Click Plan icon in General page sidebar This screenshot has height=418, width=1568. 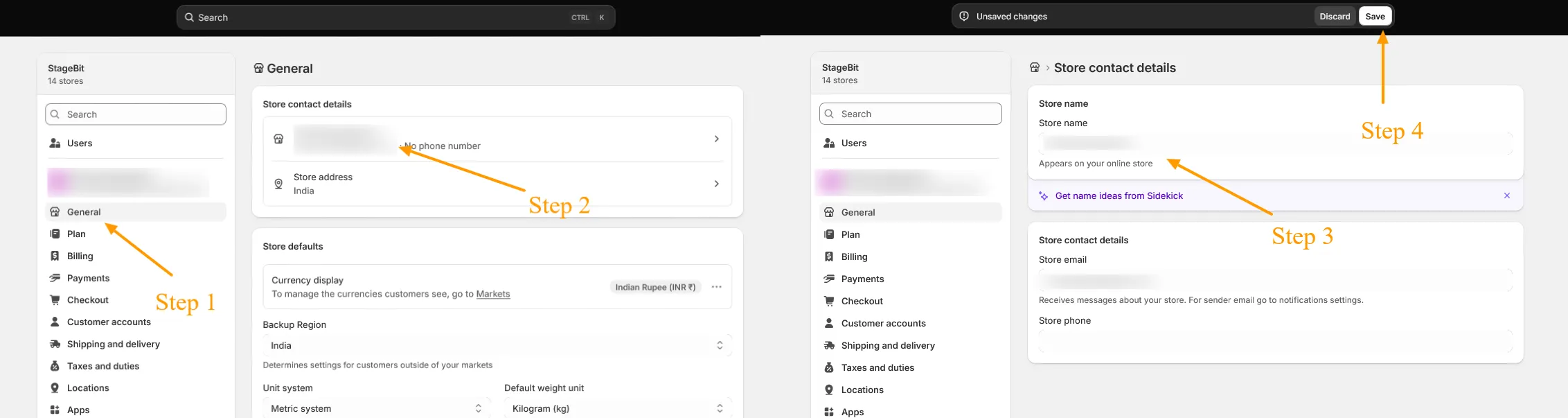coord(55,234)
